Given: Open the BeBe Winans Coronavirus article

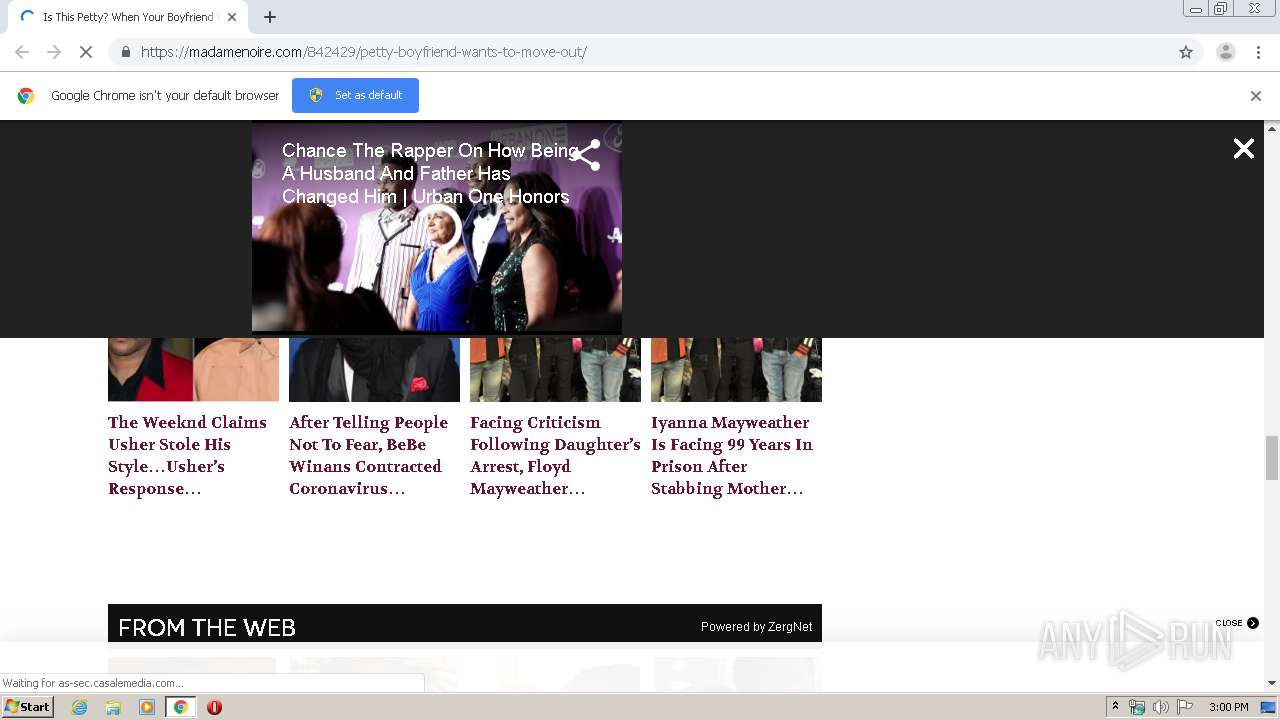Looking at the screenshot, I should click(369, 455).
